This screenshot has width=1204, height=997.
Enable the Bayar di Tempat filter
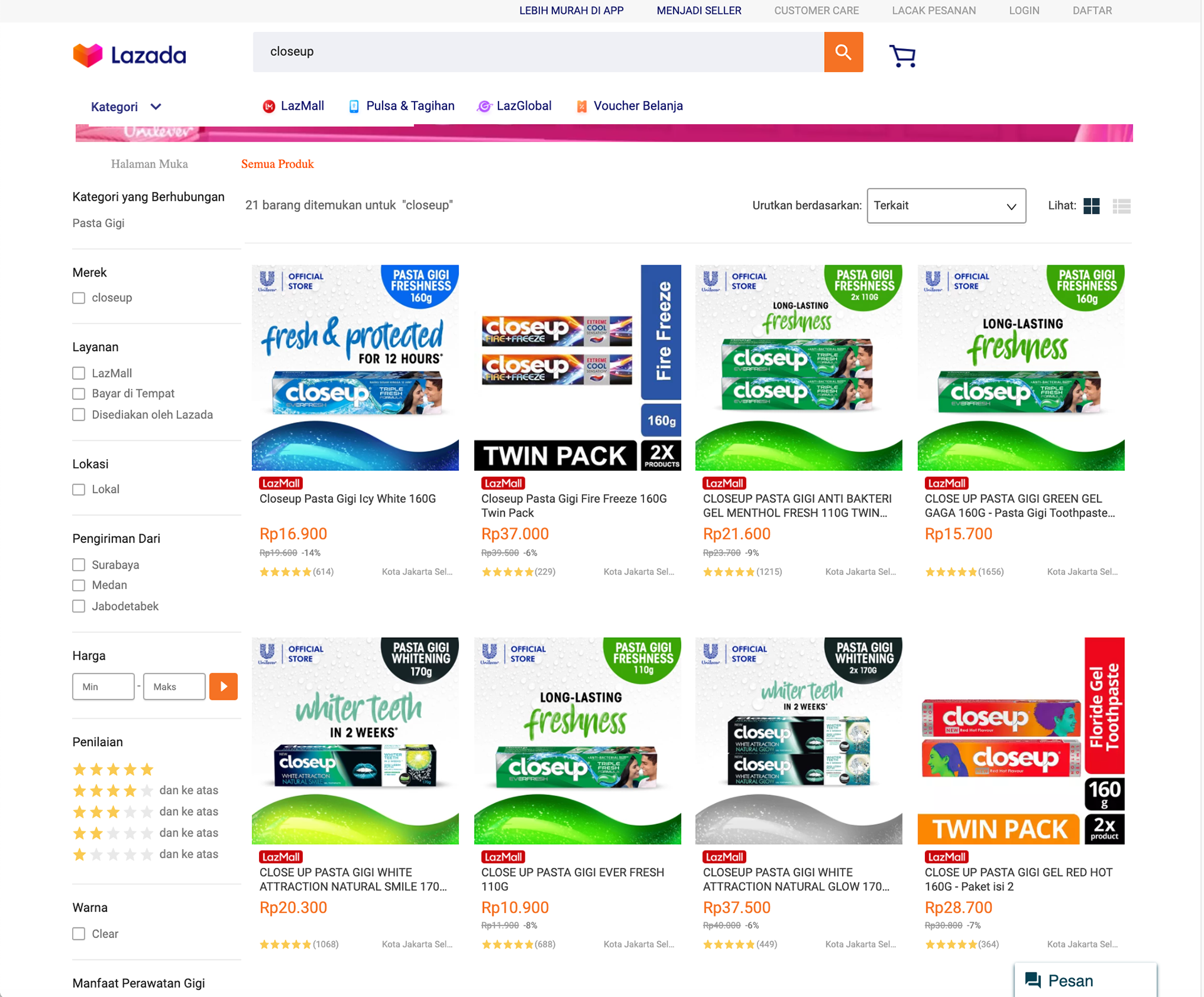click(x=78, y=394)
